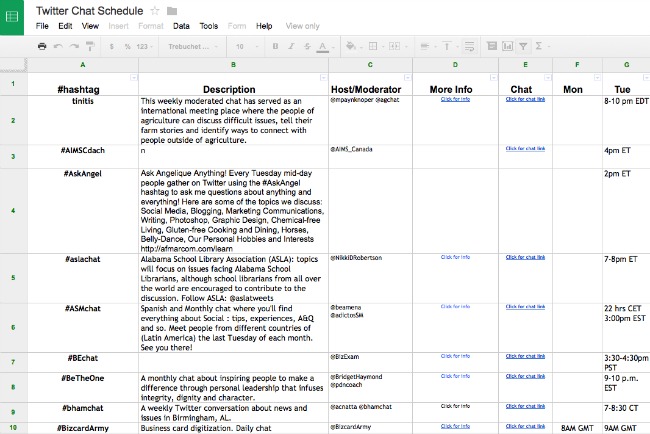650x434 pixels.
Task: Click the 'Click for info' link in row 2
Action: (x=455, y=99)
